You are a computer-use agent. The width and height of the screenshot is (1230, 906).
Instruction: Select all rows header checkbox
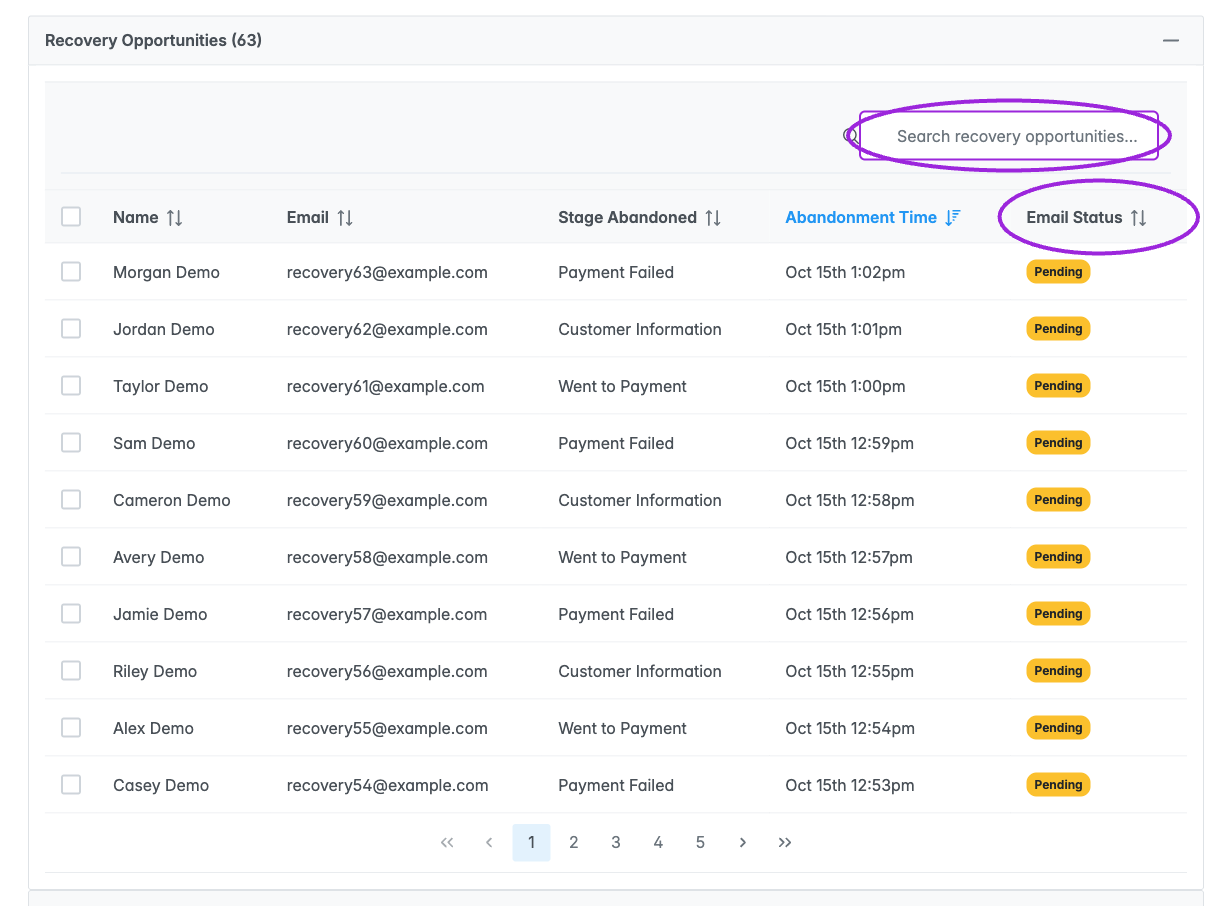71,216
